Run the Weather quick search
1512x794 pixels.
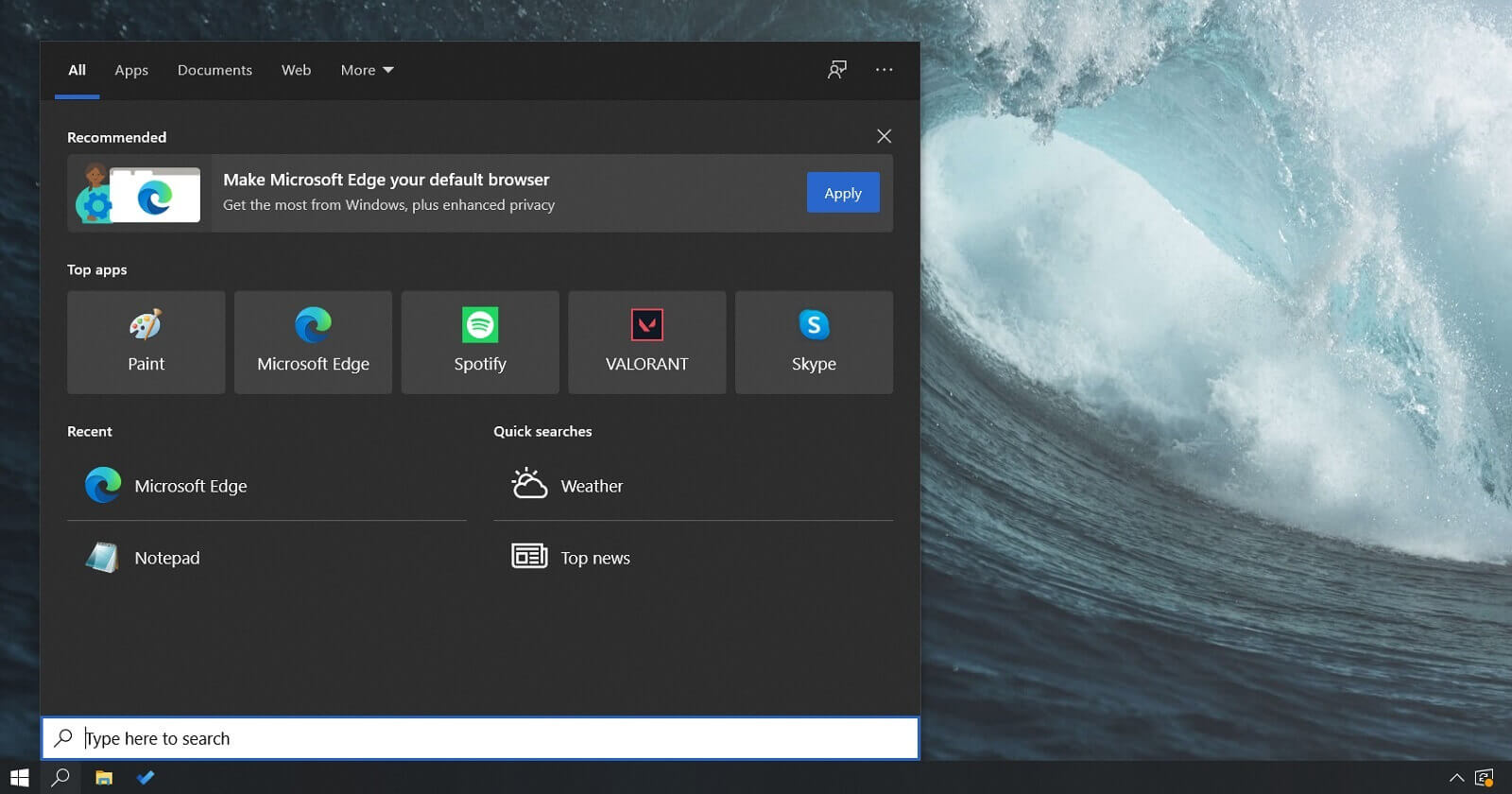click(x=592, y=486)
